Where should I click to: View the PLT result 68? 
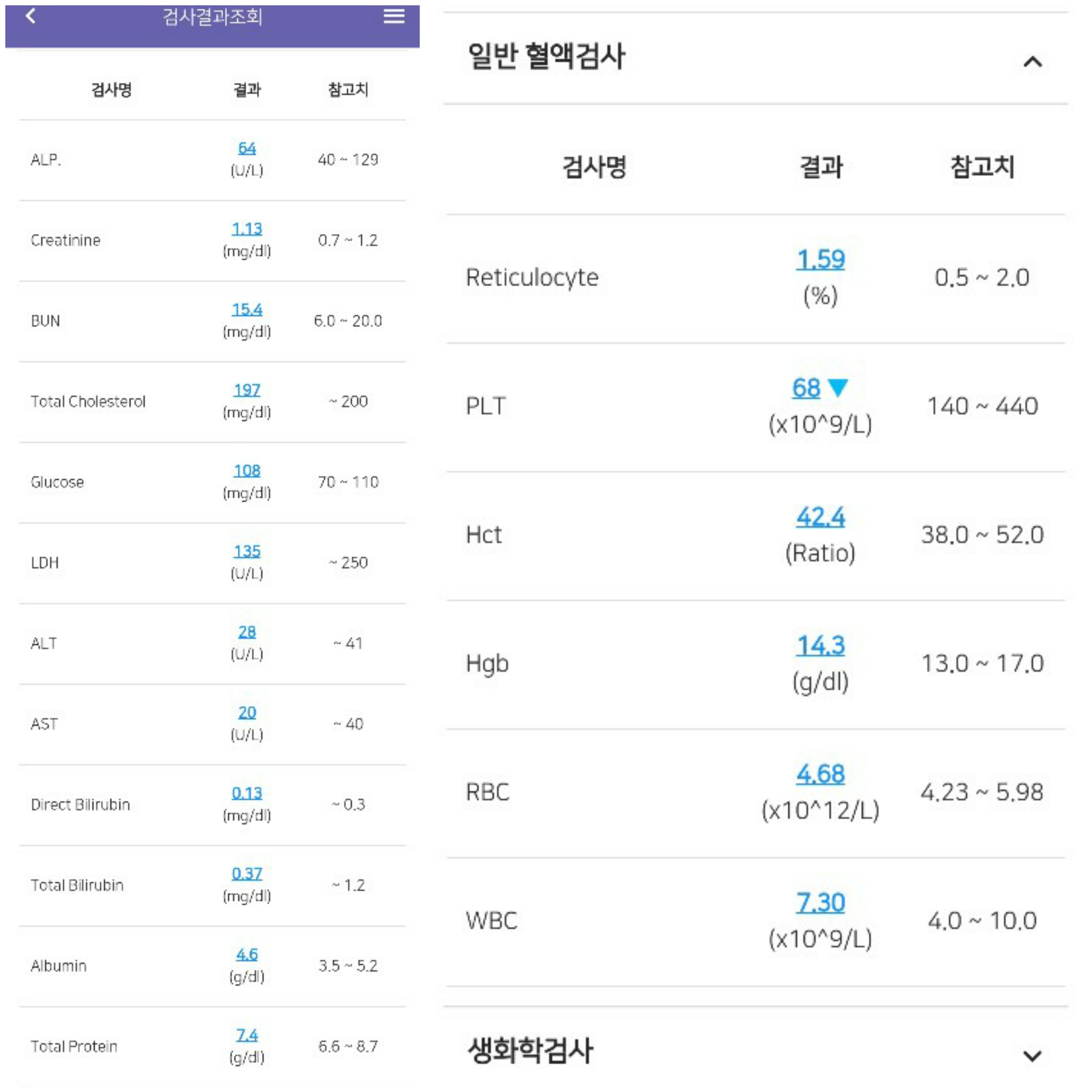[x=806, y=388]
